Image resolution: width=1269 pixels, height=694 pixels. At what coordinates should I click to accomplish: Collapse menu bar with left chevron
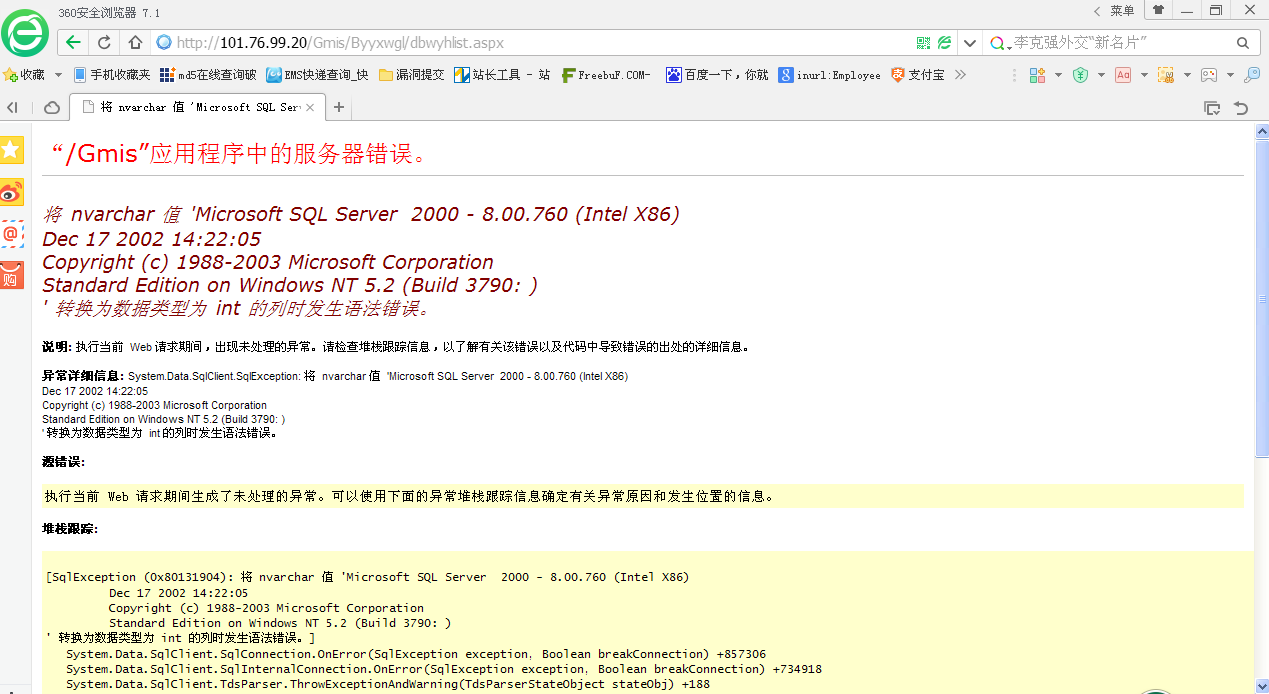coord(1097,10)
